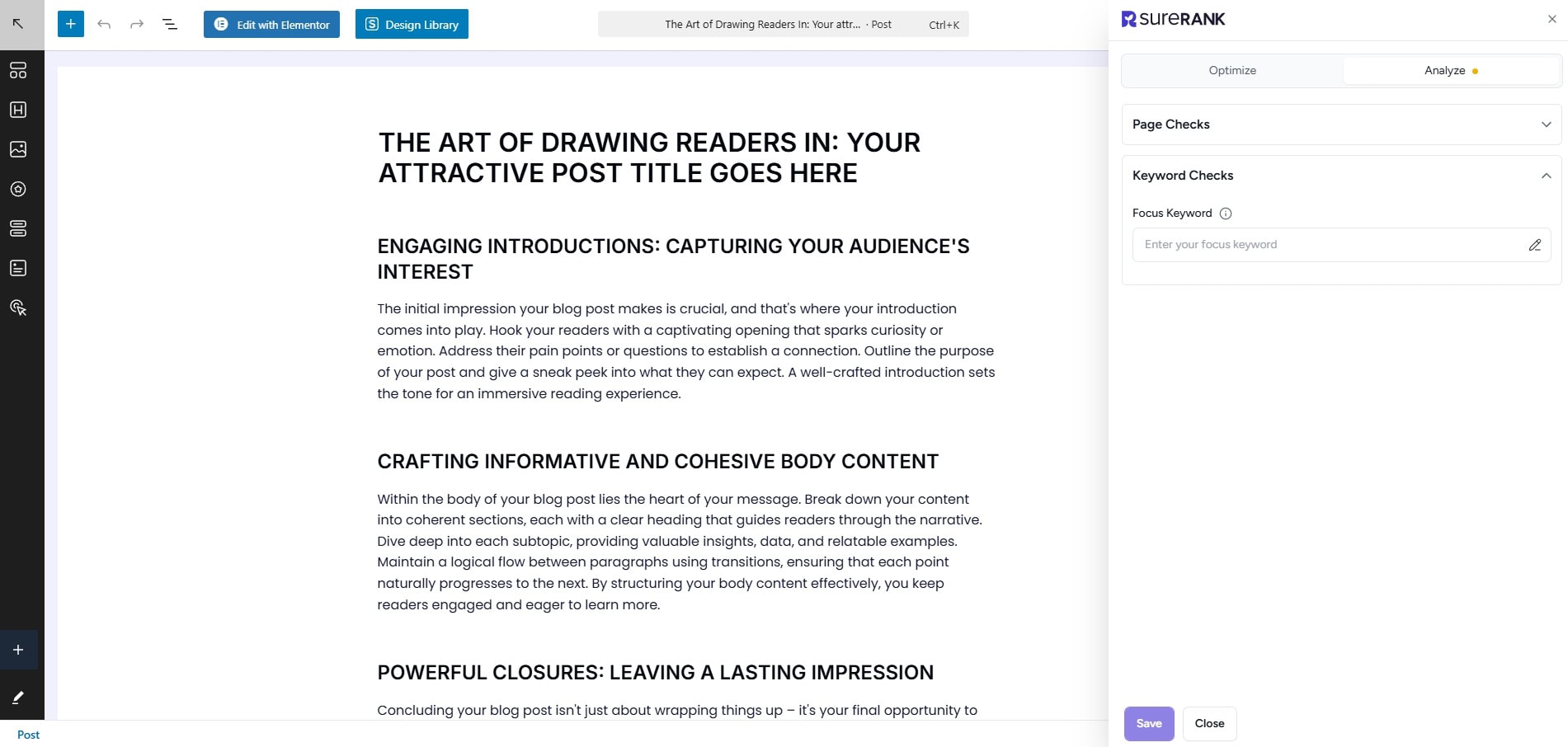Click the Focus Keyword info icon
This screenshot has height=747, width=1568.
(x=1226, y=214)
